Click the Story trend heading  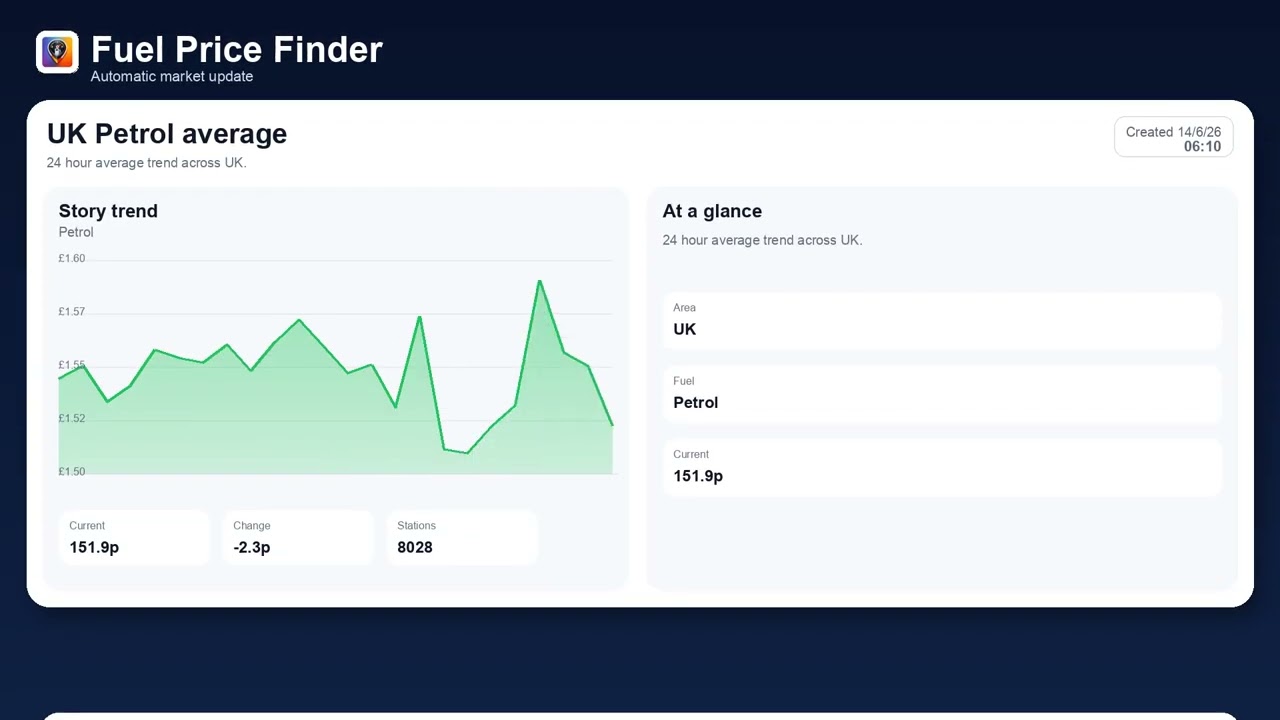(108, 211)
